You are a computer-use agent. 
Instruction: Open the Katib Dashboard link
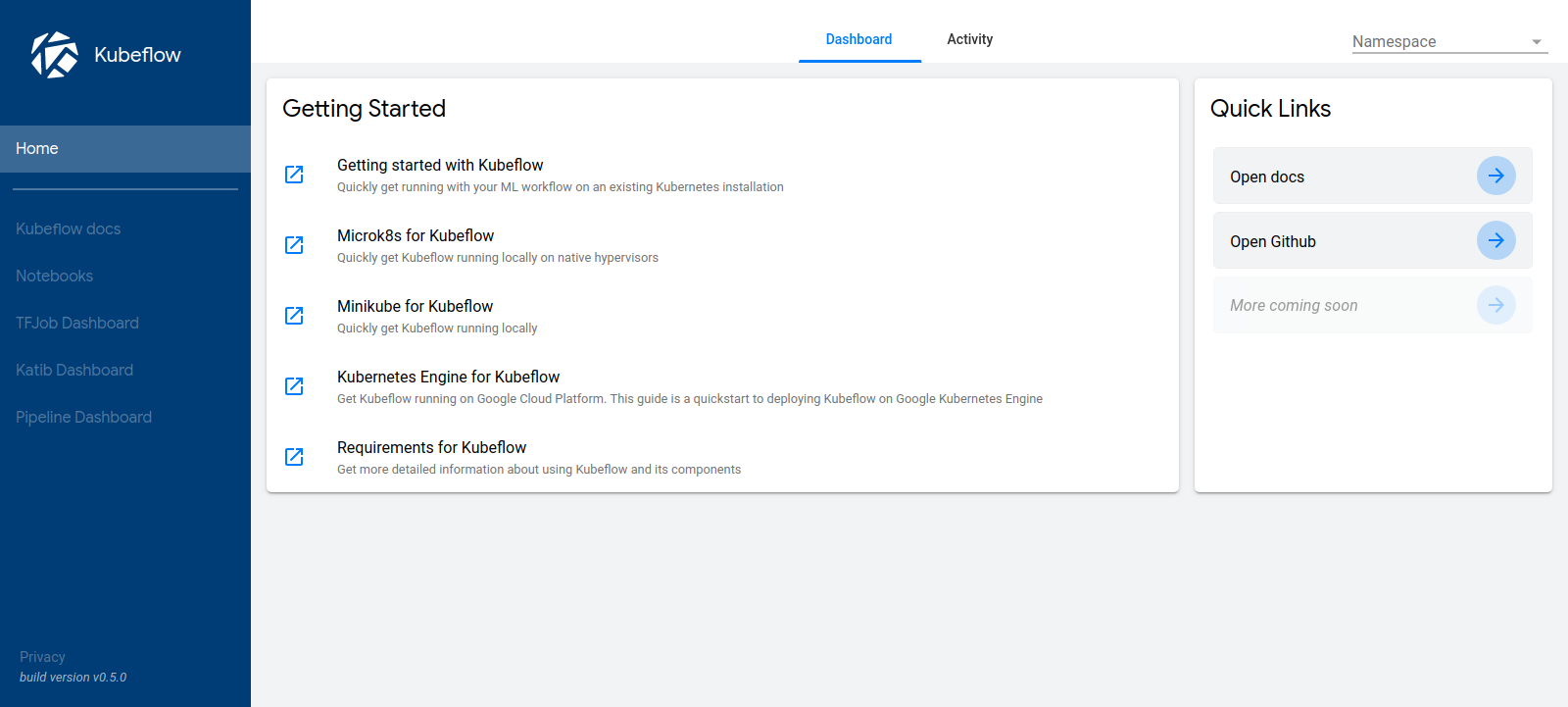click(74, 371)
